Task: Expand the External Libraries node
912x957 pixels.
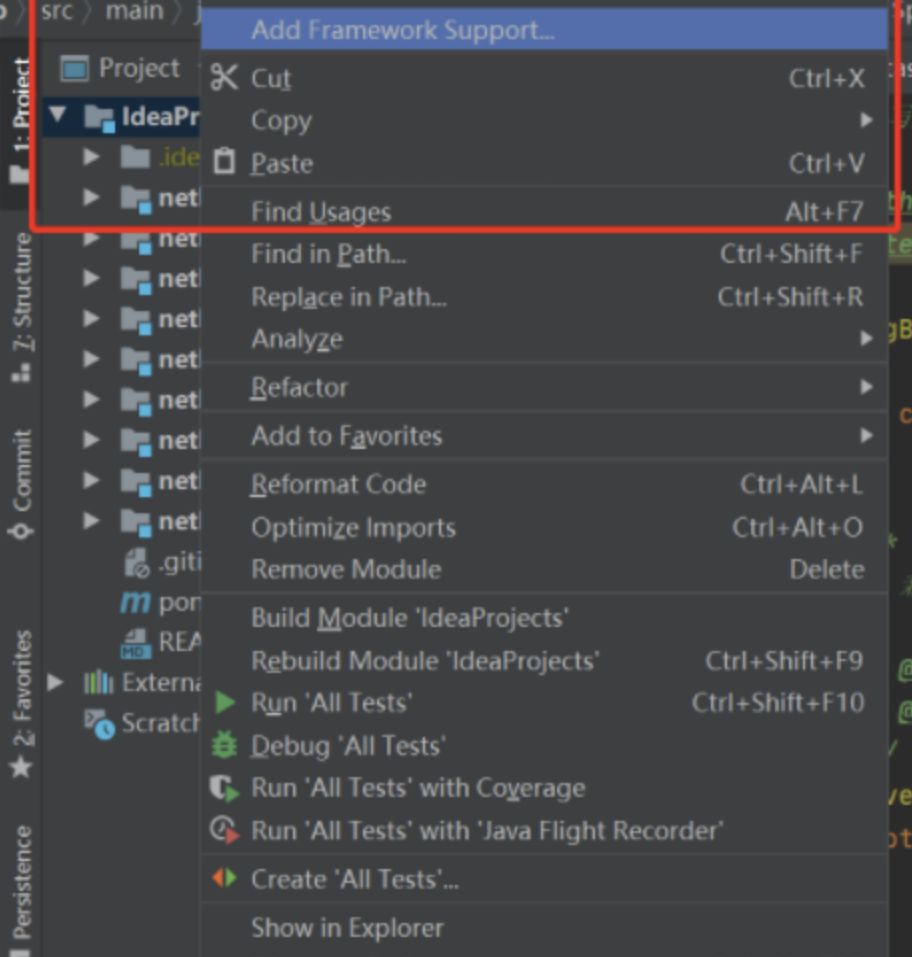Action: pos(56,682)
